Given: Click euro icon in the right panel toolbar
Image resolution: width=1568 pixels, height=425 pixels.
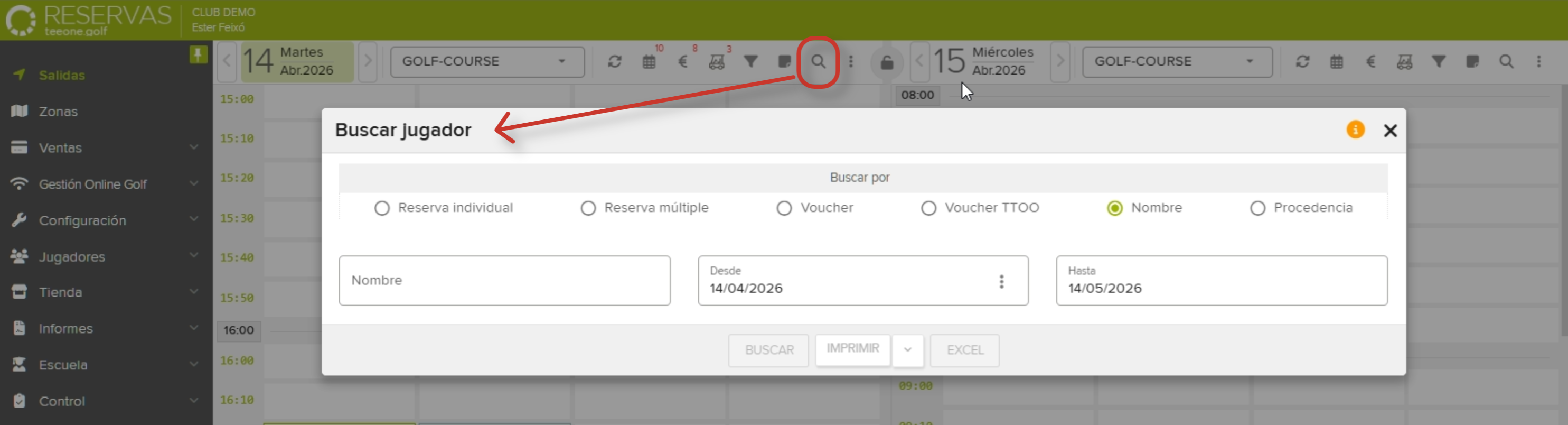Looking at the screenshot, I should click(x=1371, y=61).
